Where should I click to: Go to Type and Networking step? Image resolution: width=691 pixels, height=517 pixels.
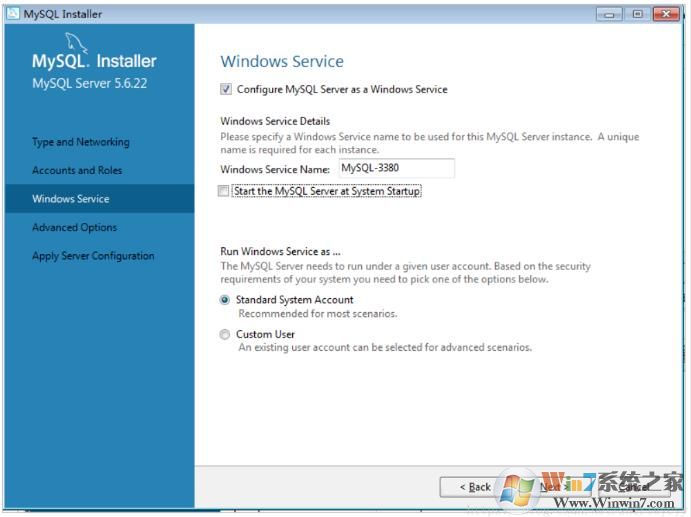click(81, 142)
